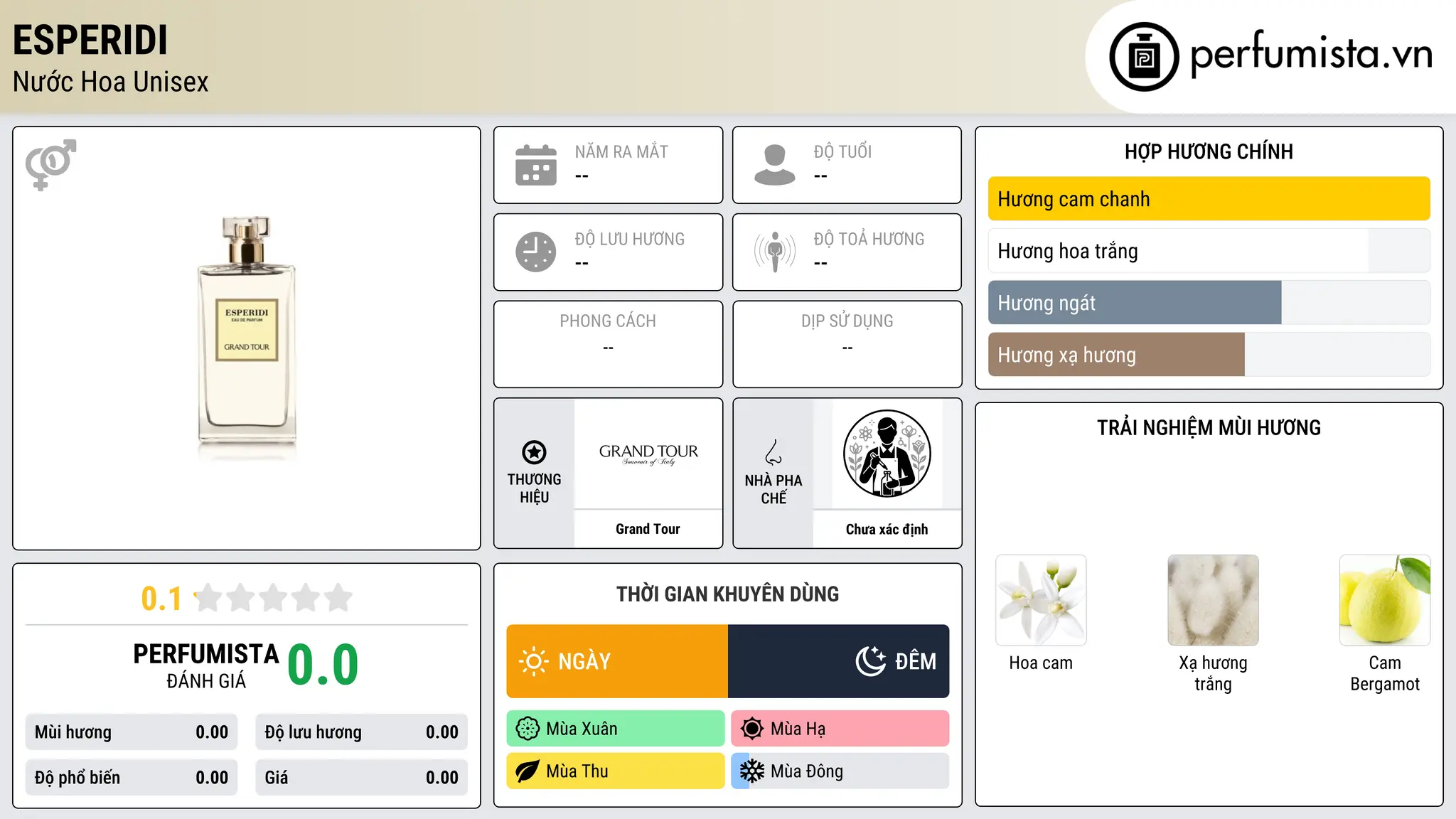Click the 0.1 rating value
This screenshot has height=819, width=1456.
point(161,599)
